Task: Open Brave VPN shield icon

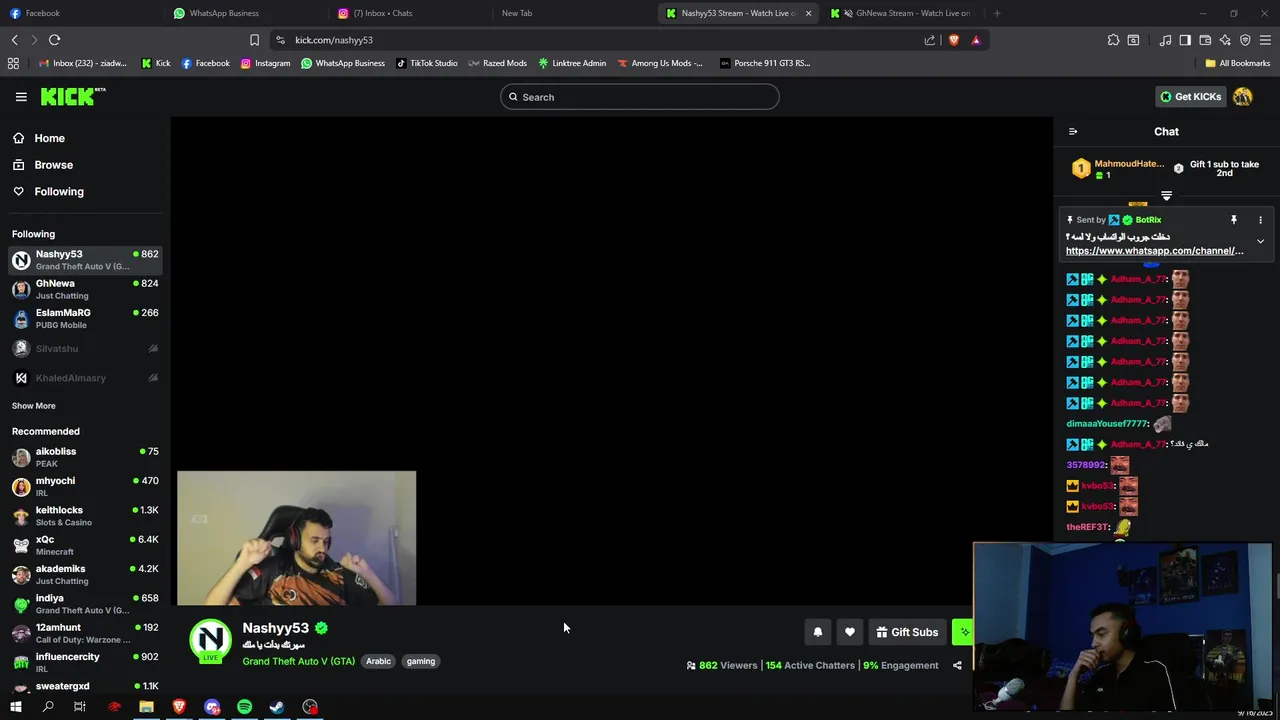Action: 1245,40
